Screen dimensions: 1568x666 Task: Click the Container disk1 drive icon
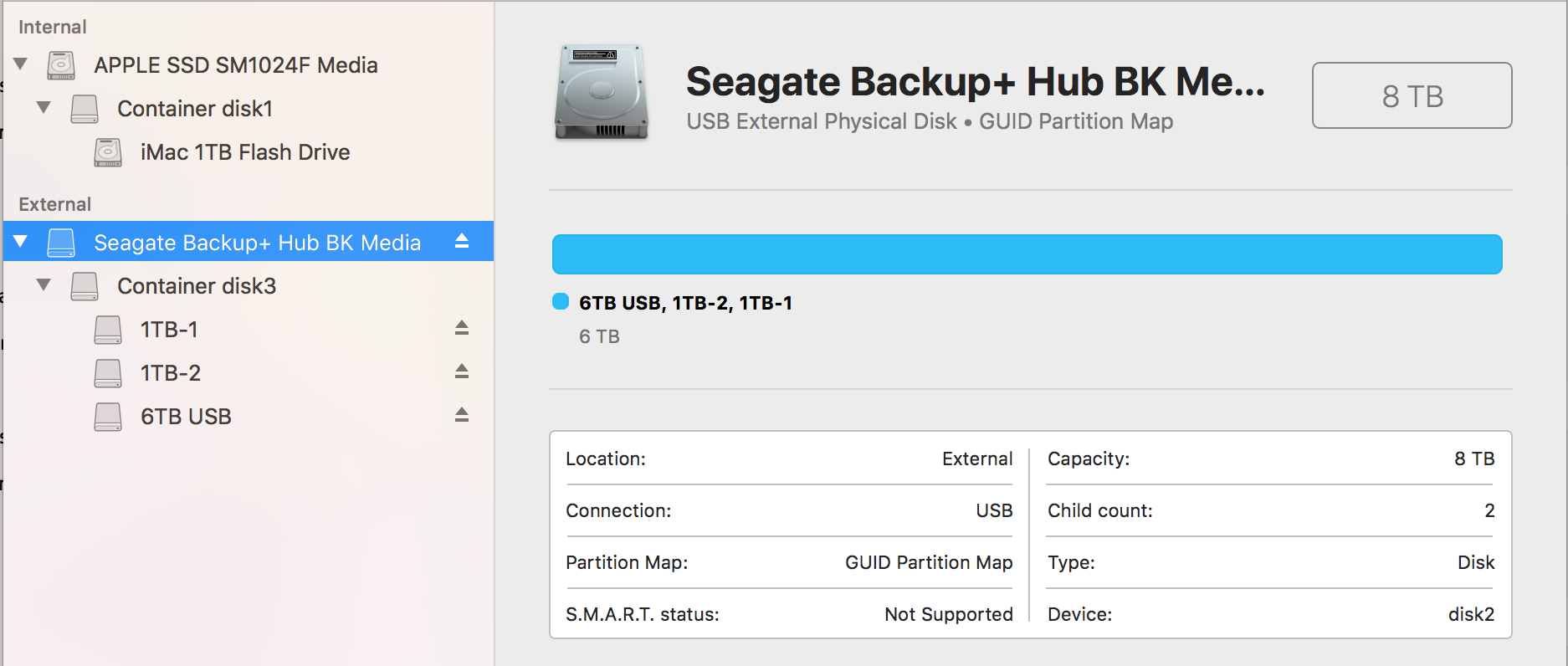click(84, 109)
